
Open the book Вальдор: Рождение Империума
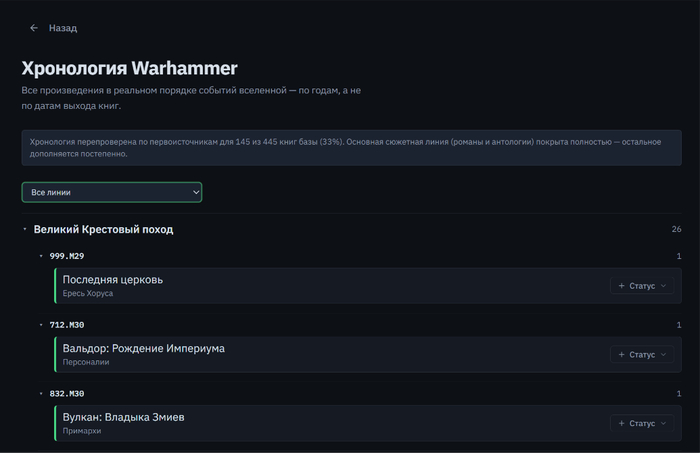tap(143, 349)
